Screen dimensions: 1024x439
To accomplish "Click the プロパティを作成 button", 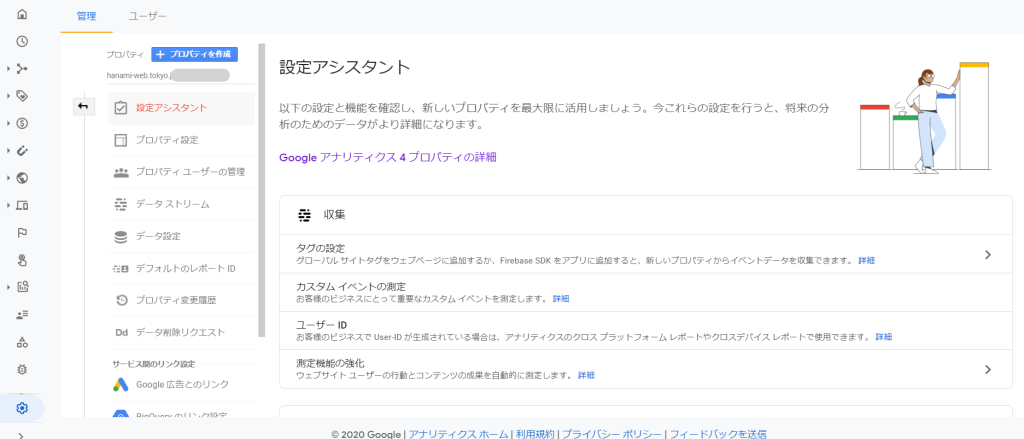I will point(195,54).
